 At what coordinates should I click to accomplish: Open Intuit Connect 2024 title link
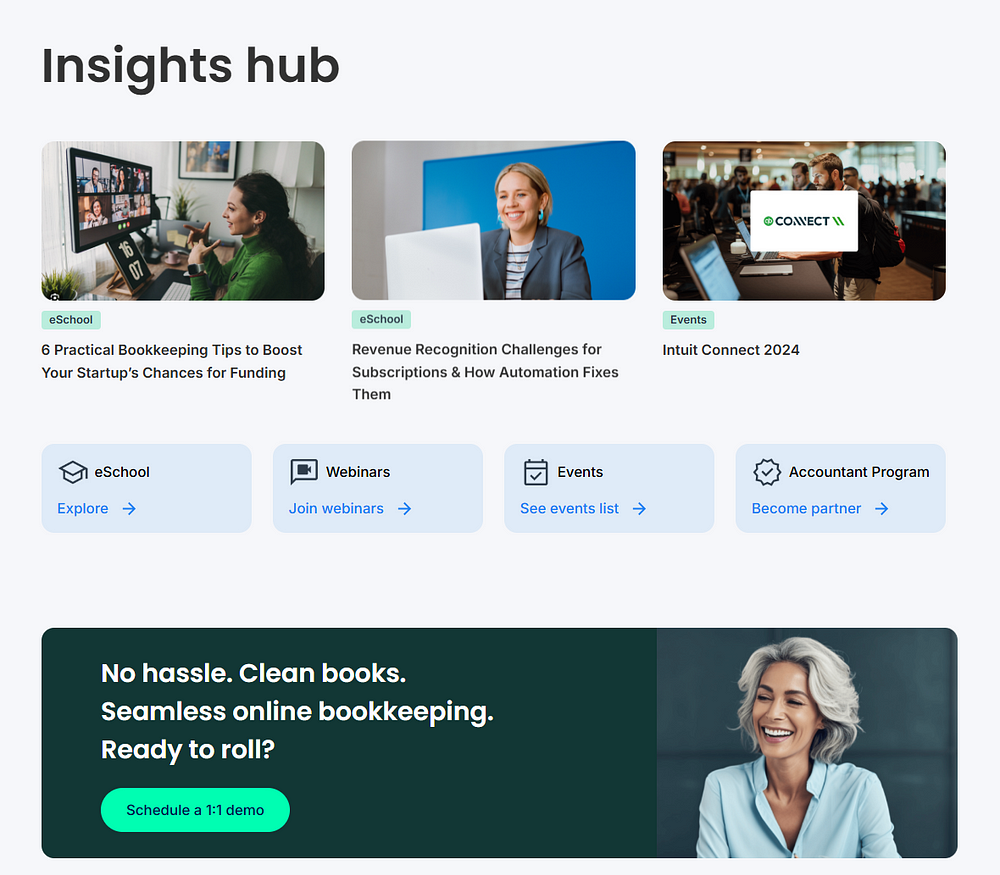click(731, 350)
